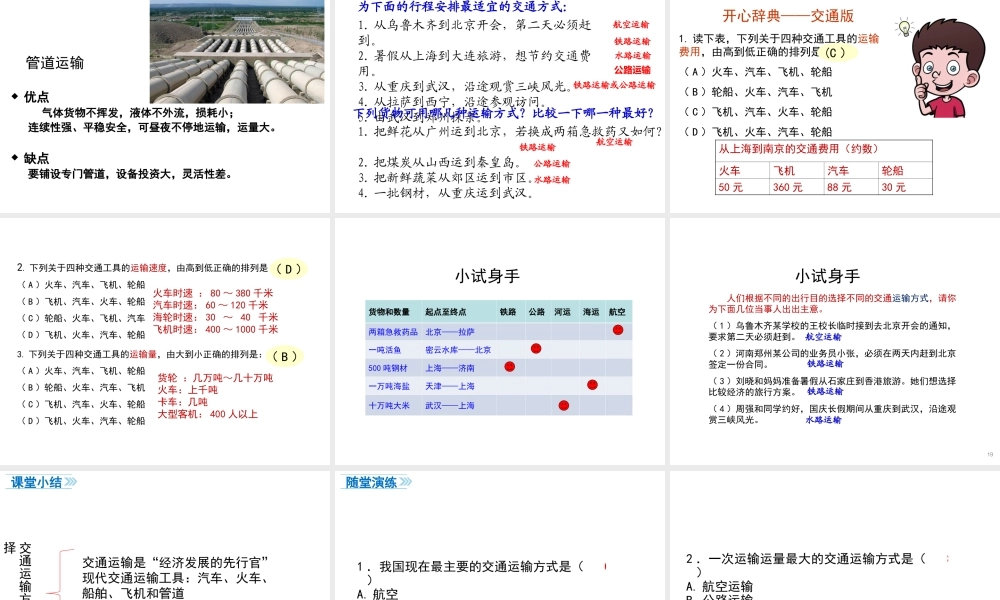
Task: Click item (4) 周强和同学约好
Action: click(x=832, y=414)
